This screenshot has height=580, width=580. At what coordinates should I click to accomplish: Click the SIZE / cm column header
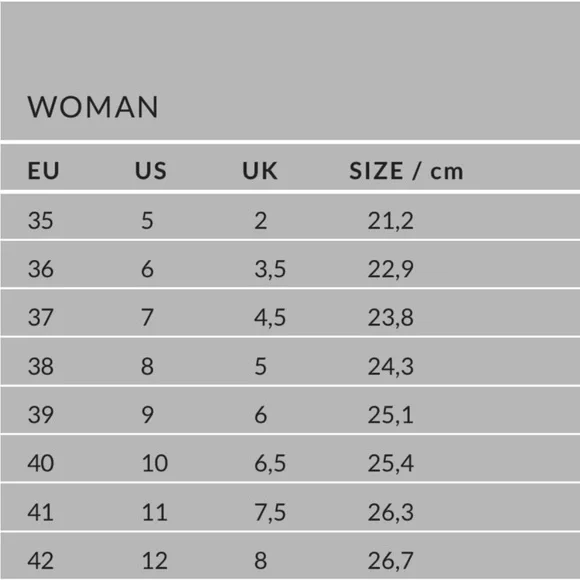(406, 171)
